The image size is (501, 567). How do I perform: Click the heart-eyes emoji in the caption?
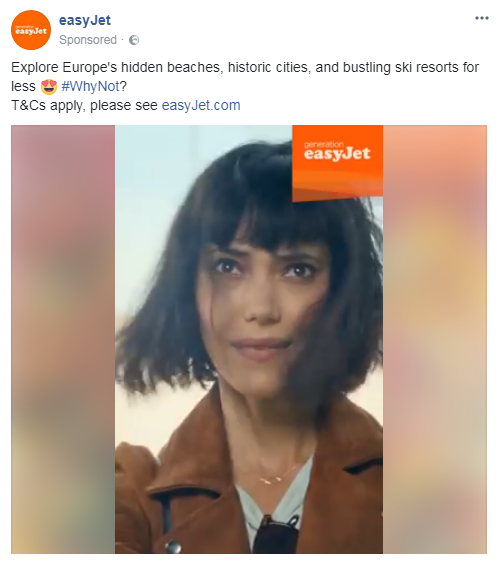click(x=48, y=87)
